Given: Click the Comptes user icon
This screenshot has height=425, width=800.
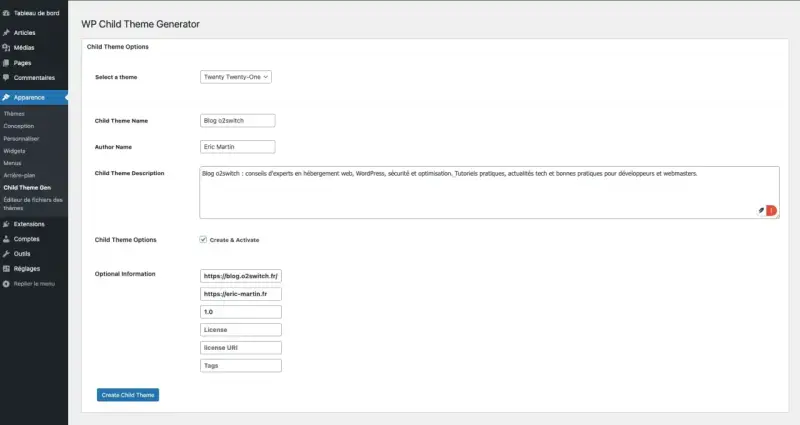Looking at the screenshot, I should [6, 239].
